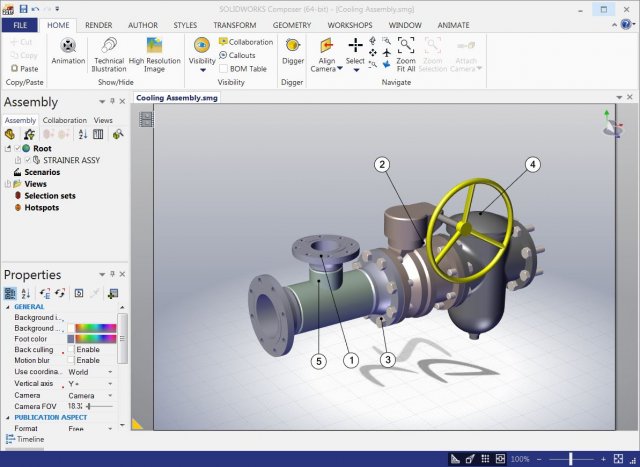Open the Use coordinate World dropdown
The height and width of the screenshot is (467, 640).
pos(110,372)
